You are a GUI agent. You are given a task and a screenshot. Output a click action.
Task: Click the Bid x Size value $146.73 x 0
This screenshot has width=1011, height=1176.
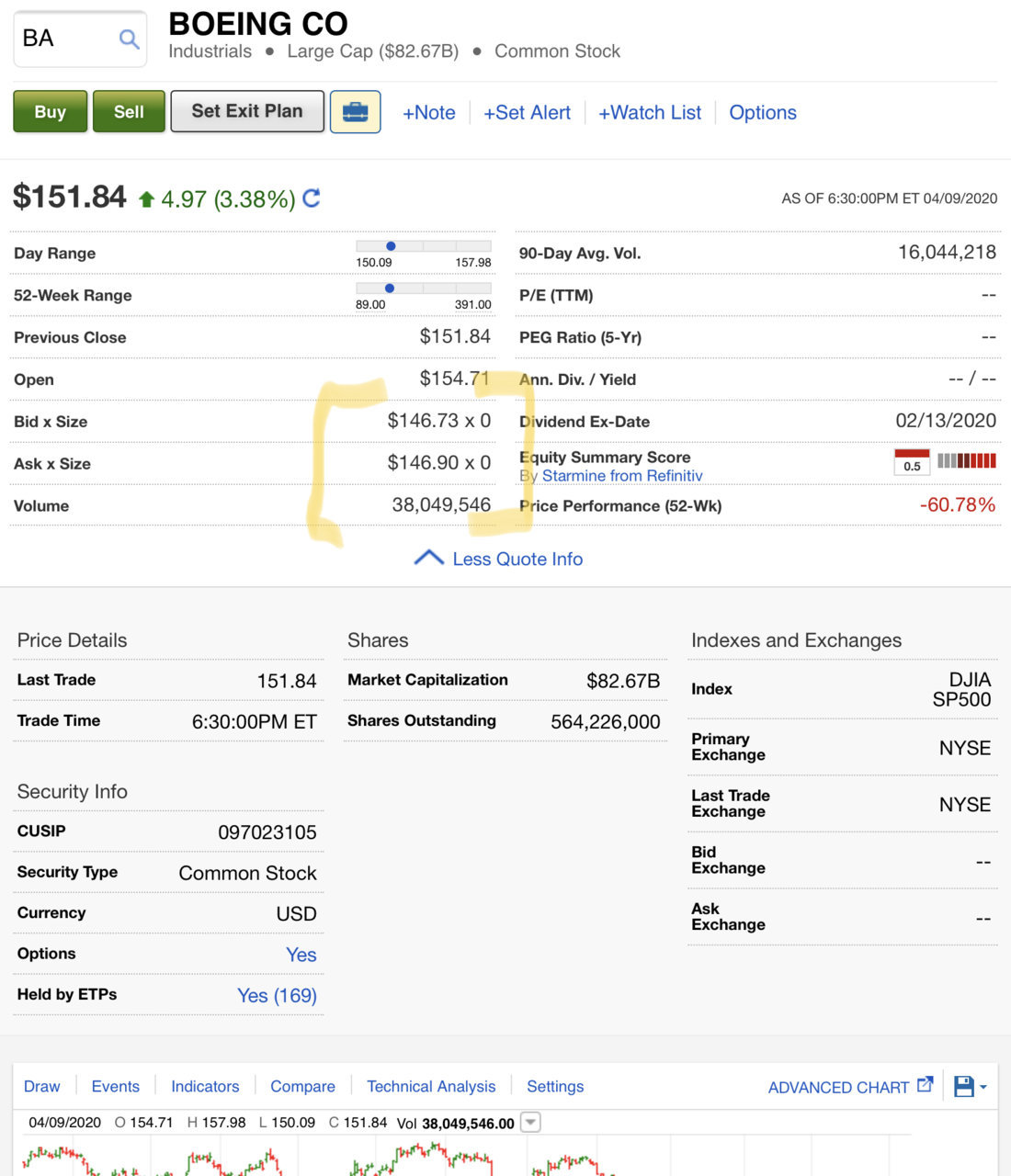pyautogui.click(x=439, y=421)
